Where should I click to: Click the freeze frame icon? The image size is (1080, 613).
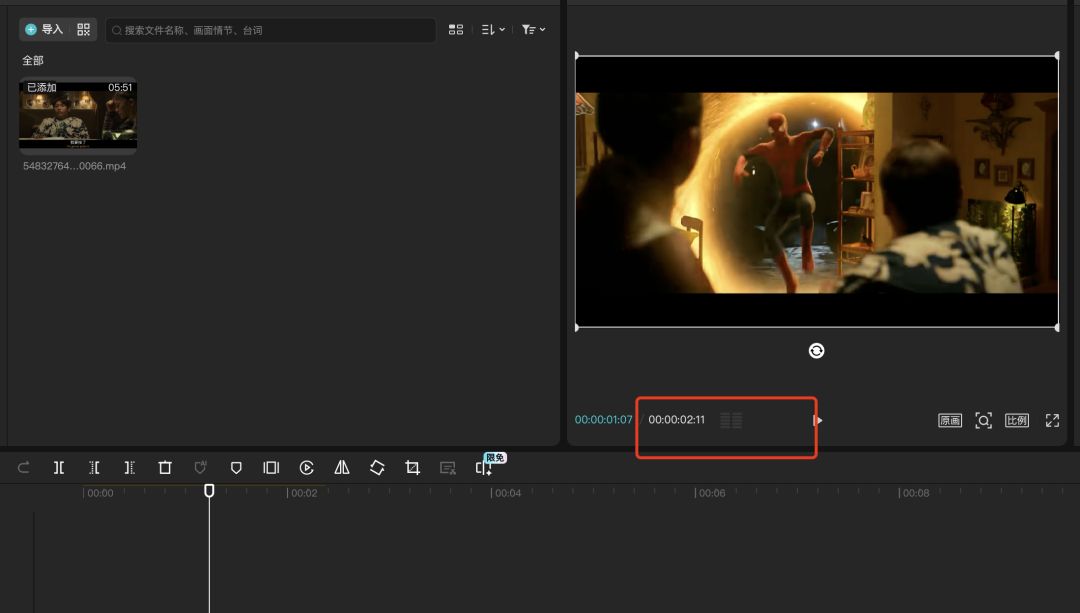point(271,467)
